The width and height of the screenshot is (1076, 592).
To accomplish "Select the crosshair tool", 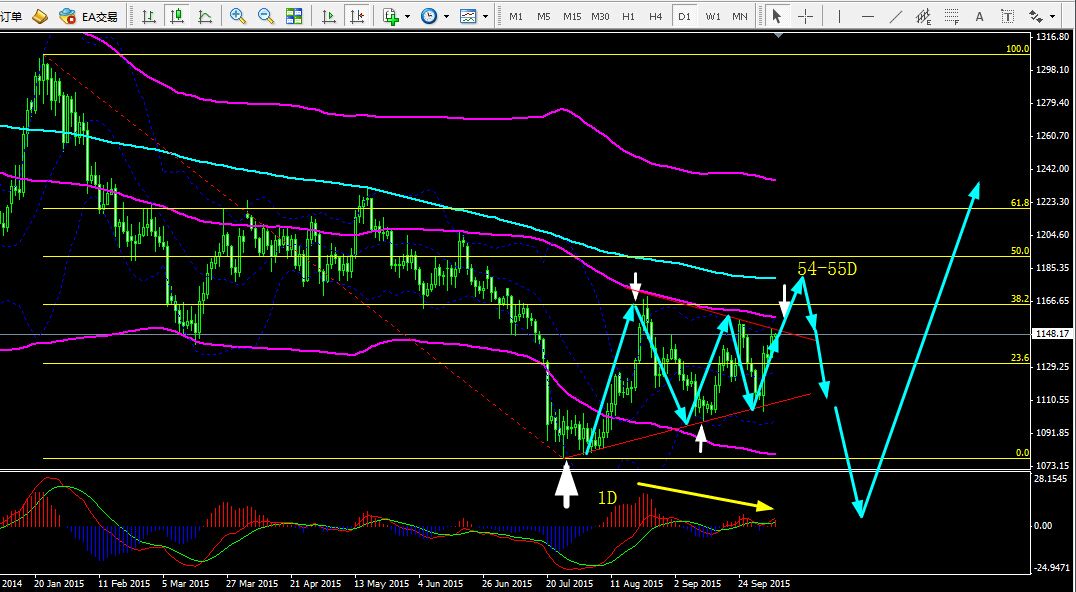I will coord(805,16).
